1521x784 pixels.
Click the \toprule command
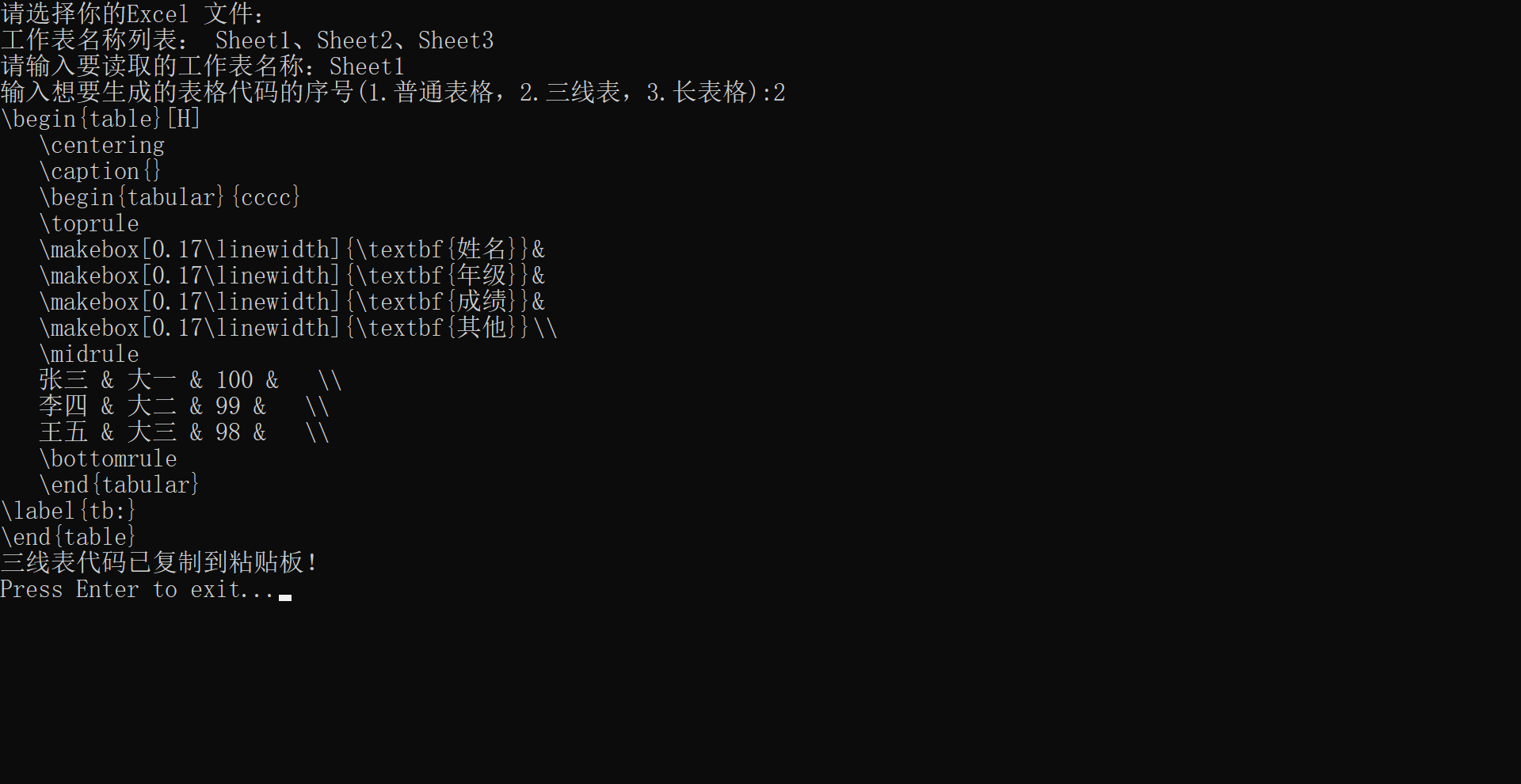click(90, 223)
